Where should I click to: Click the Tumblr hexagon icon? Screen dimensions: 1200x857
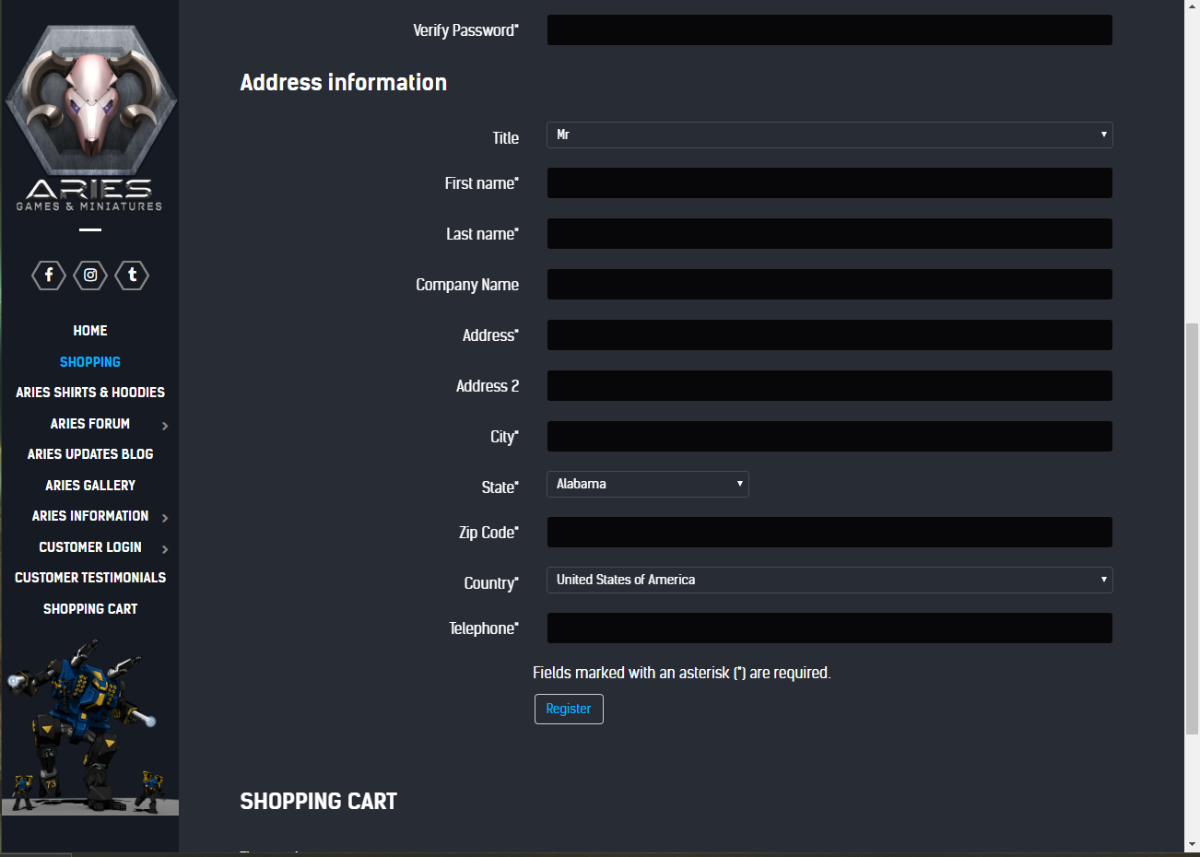132,275
